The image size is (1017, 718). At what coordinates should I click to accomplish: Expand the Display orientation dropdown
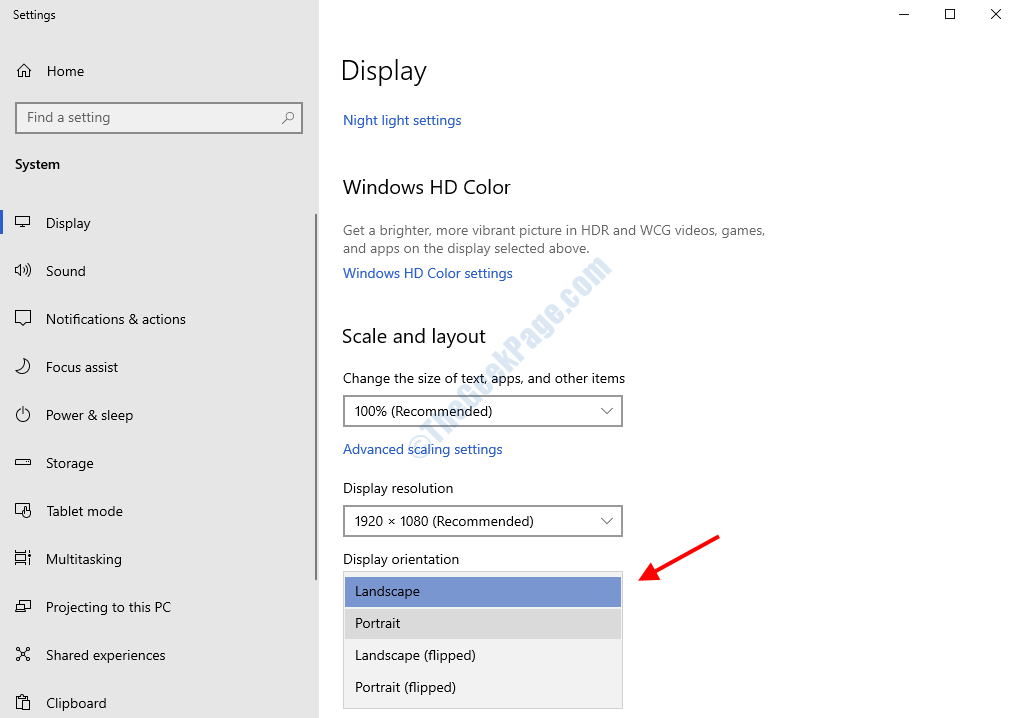click(x=483, y=591)
